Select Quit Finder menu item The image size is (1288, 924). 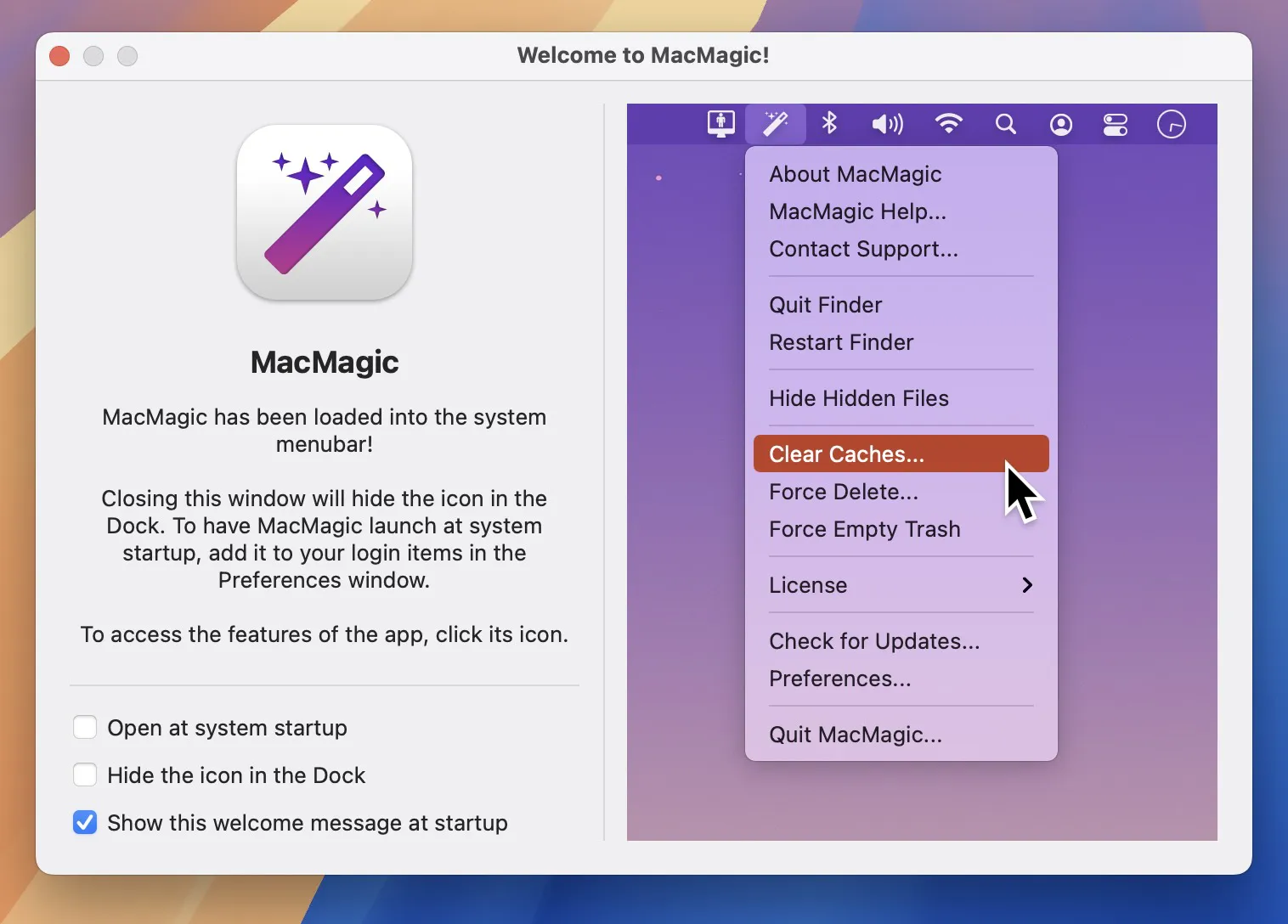(901, 305)
